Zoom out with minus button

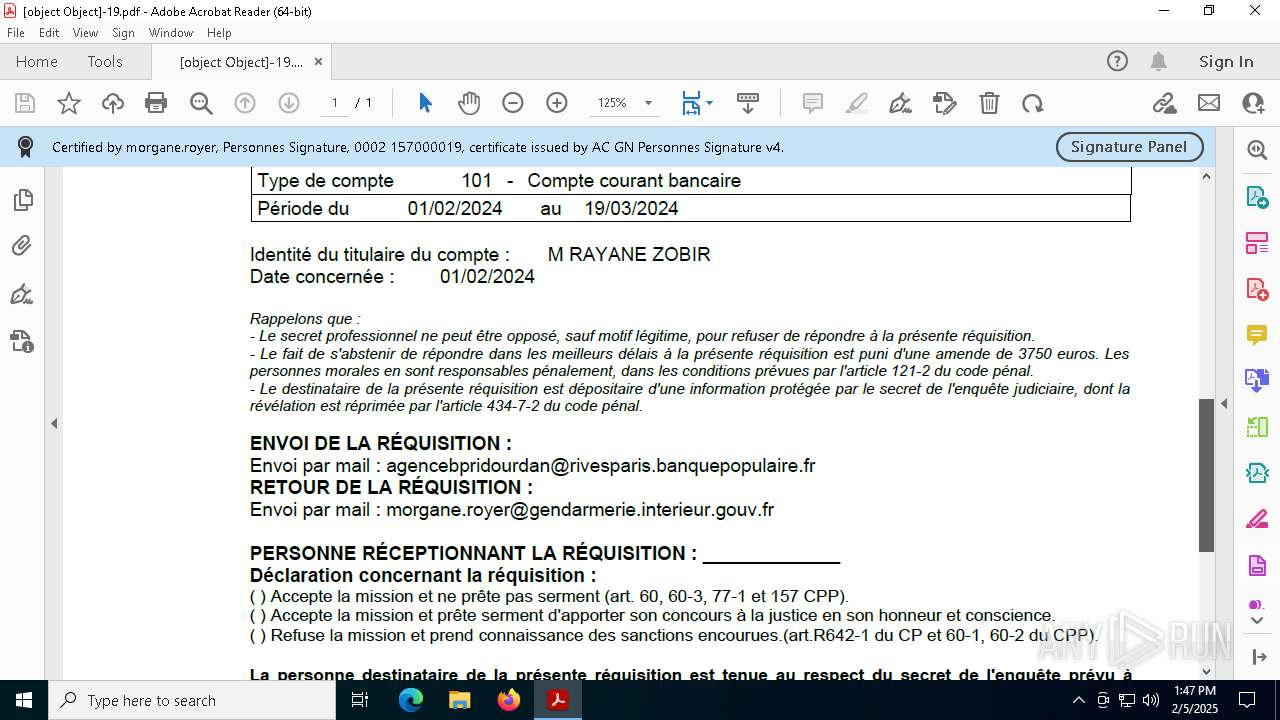[x=513, y=103]
